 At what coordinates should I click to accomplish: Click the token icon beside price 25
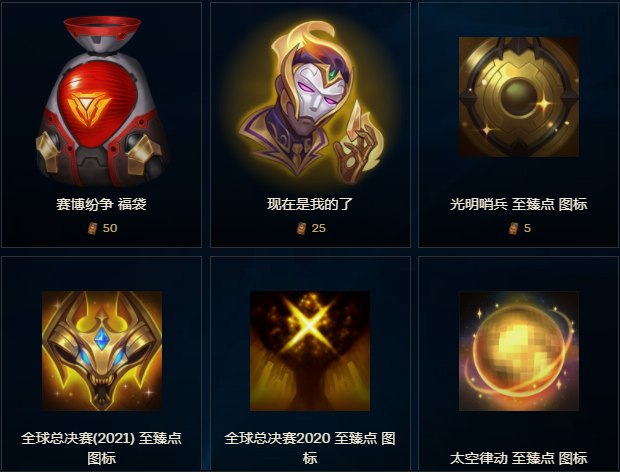[x=302, y=228]
